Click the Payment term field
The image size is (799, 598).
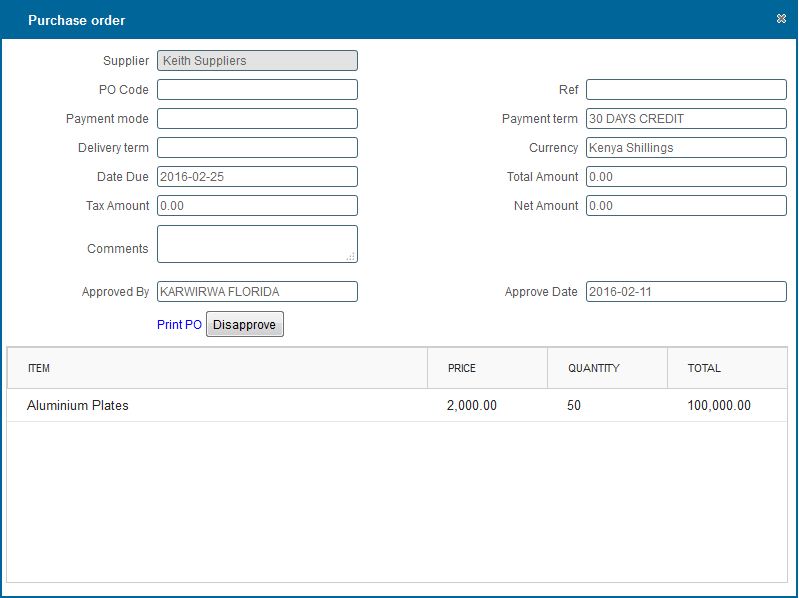pyautogui.click(x=686, y=119)
